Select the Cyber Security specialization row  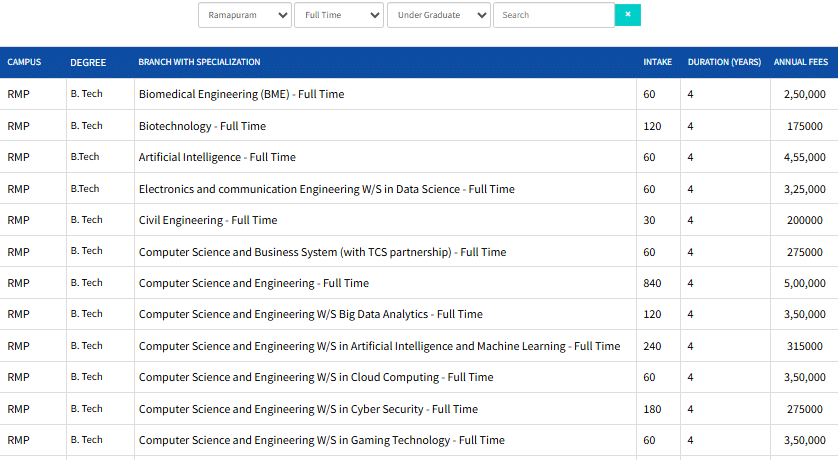308,409
